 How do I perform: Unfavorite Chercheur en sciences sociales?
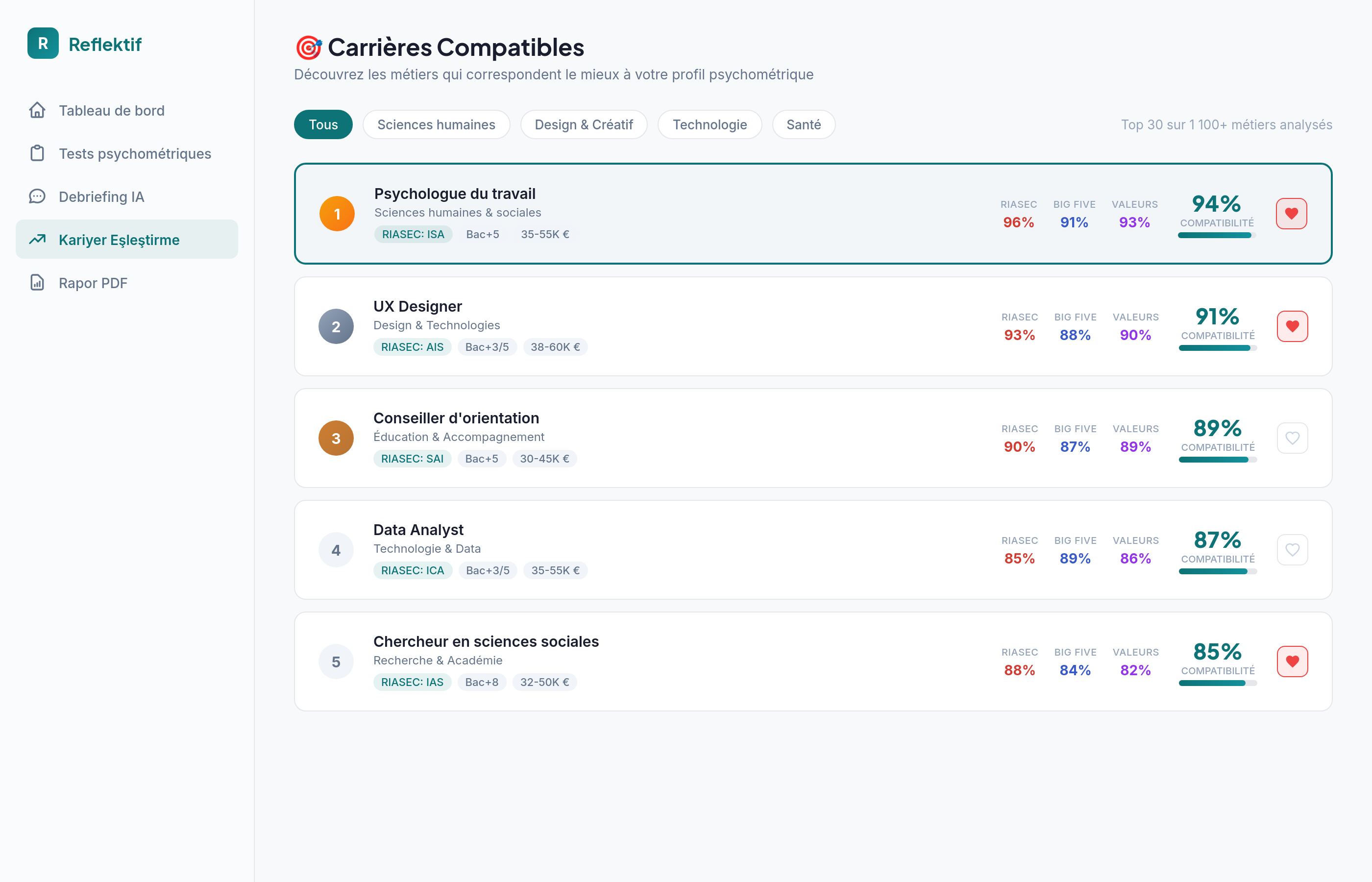point(1292,661)
